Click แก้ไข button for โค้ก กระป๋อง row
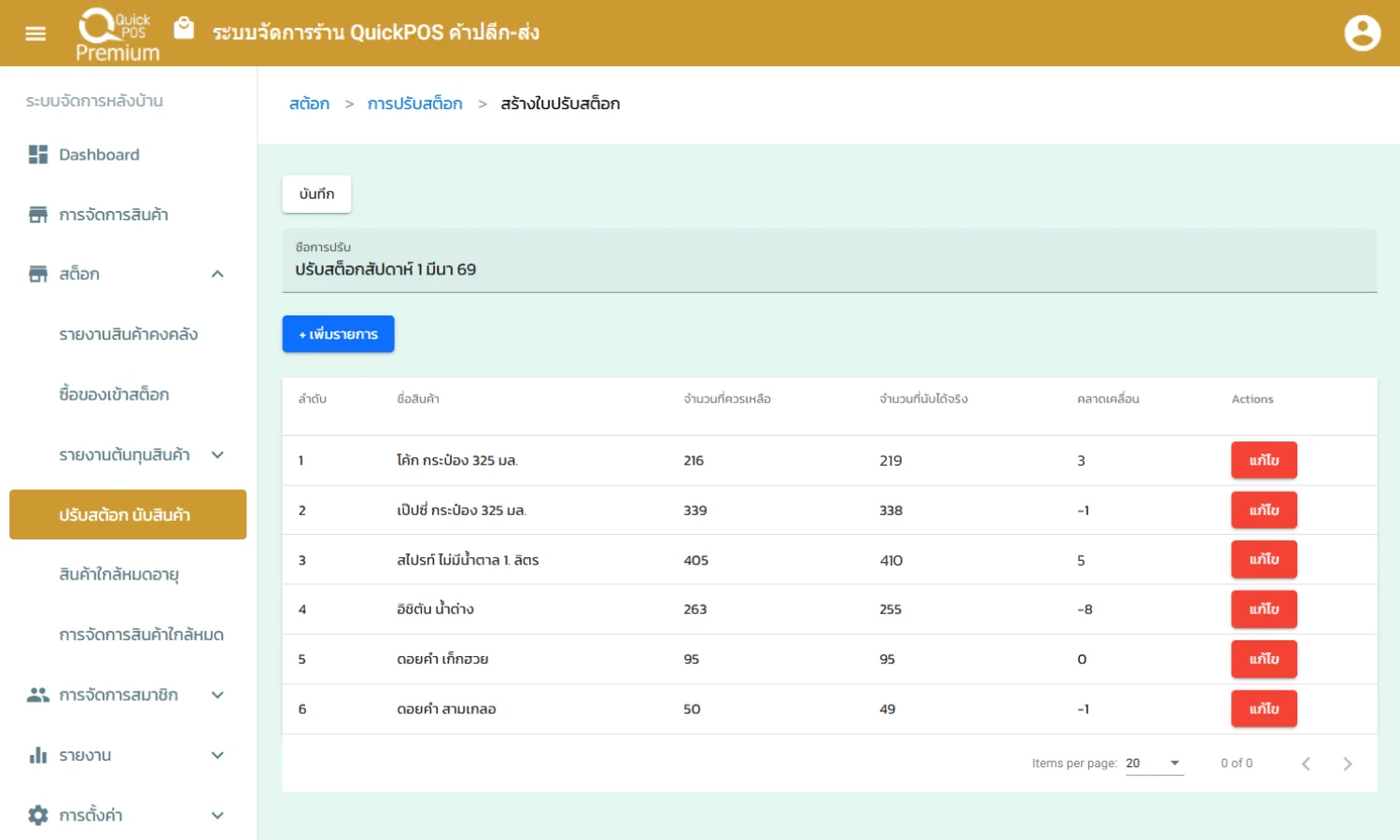 tap(1264, 460)
